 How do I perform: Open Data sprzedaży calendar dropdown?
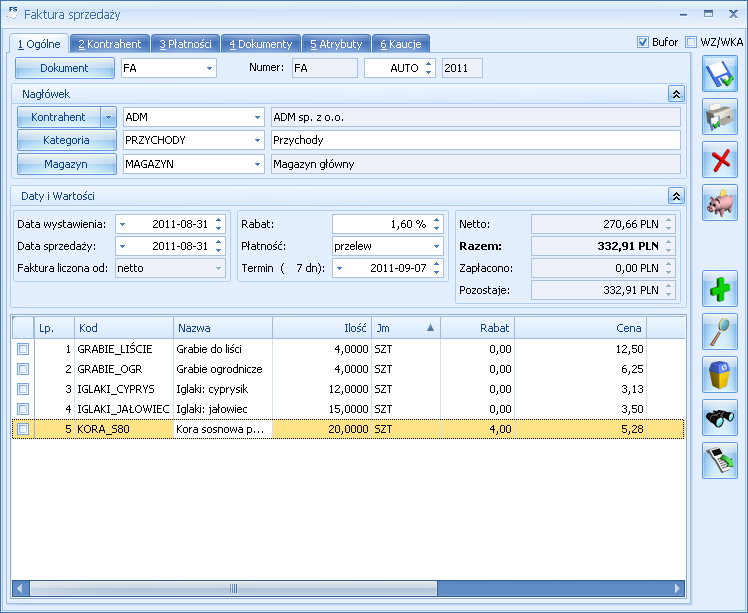tap(123, 246)
